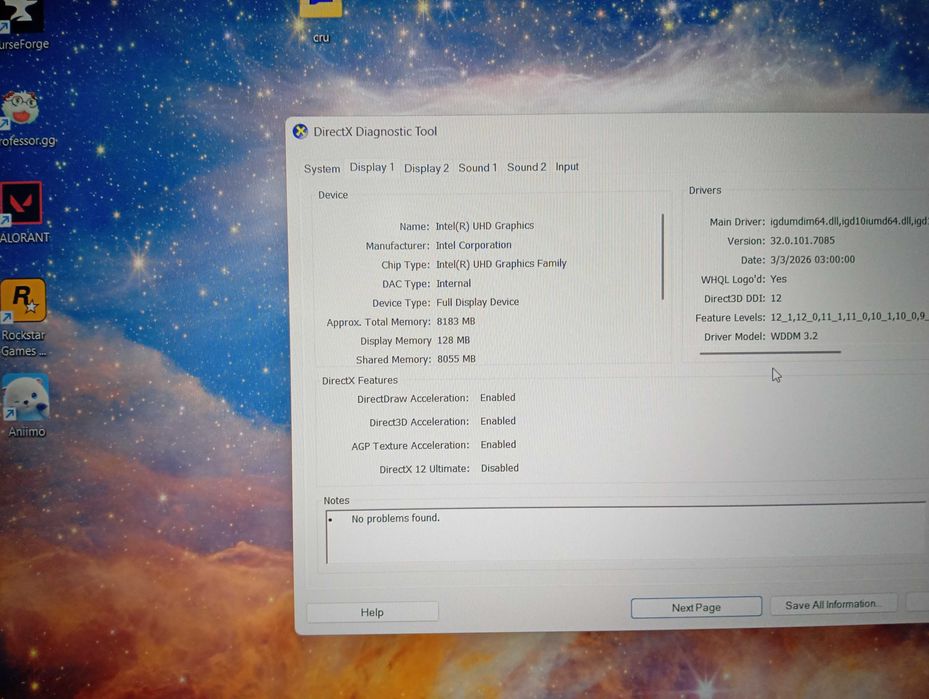Click the Next Page button
The height and width of the screenshot is (699, 929).
click(696, 607)
